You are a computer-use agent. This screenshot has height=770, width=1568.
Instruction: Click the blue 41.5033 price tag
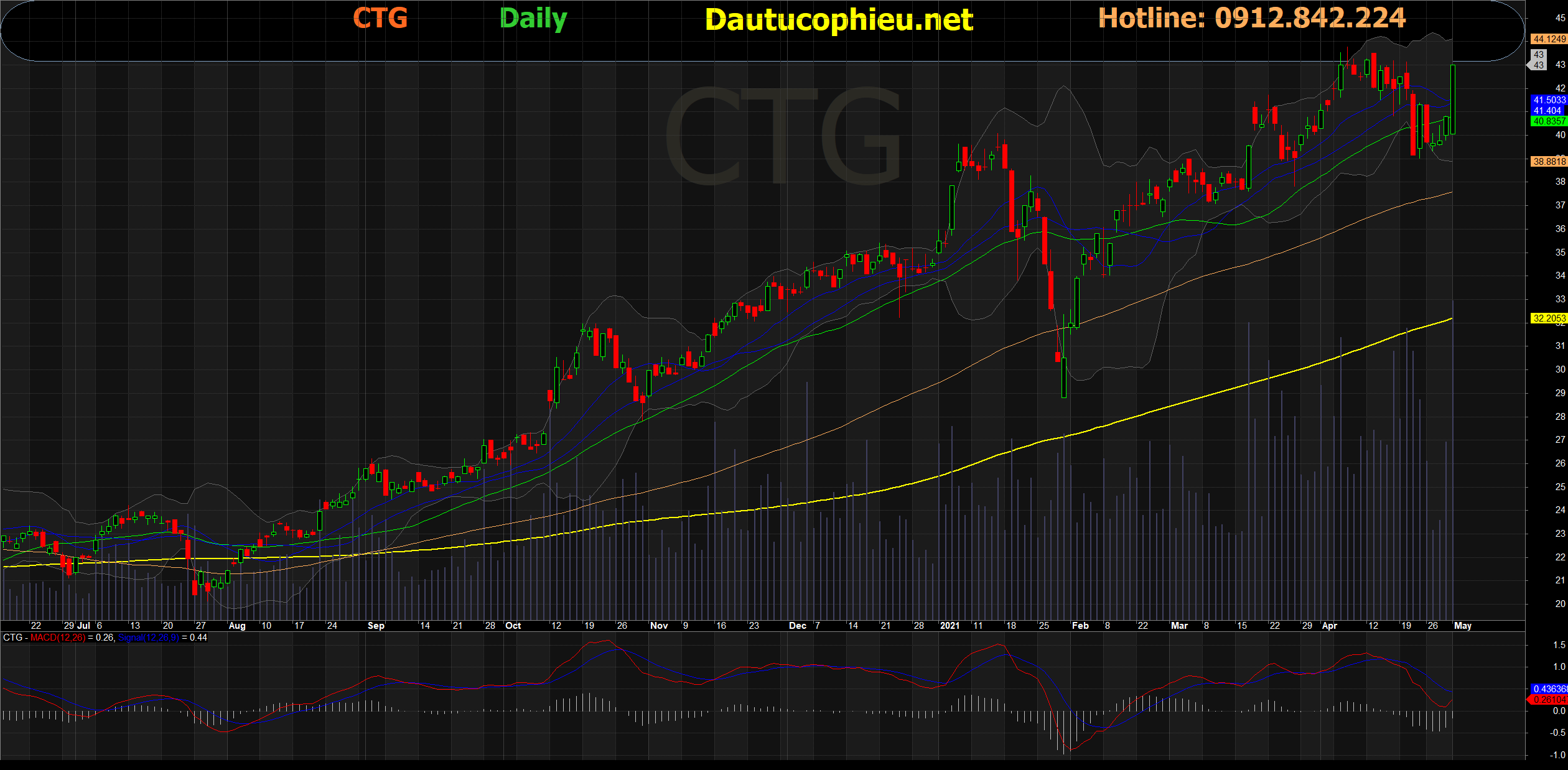1548,100
